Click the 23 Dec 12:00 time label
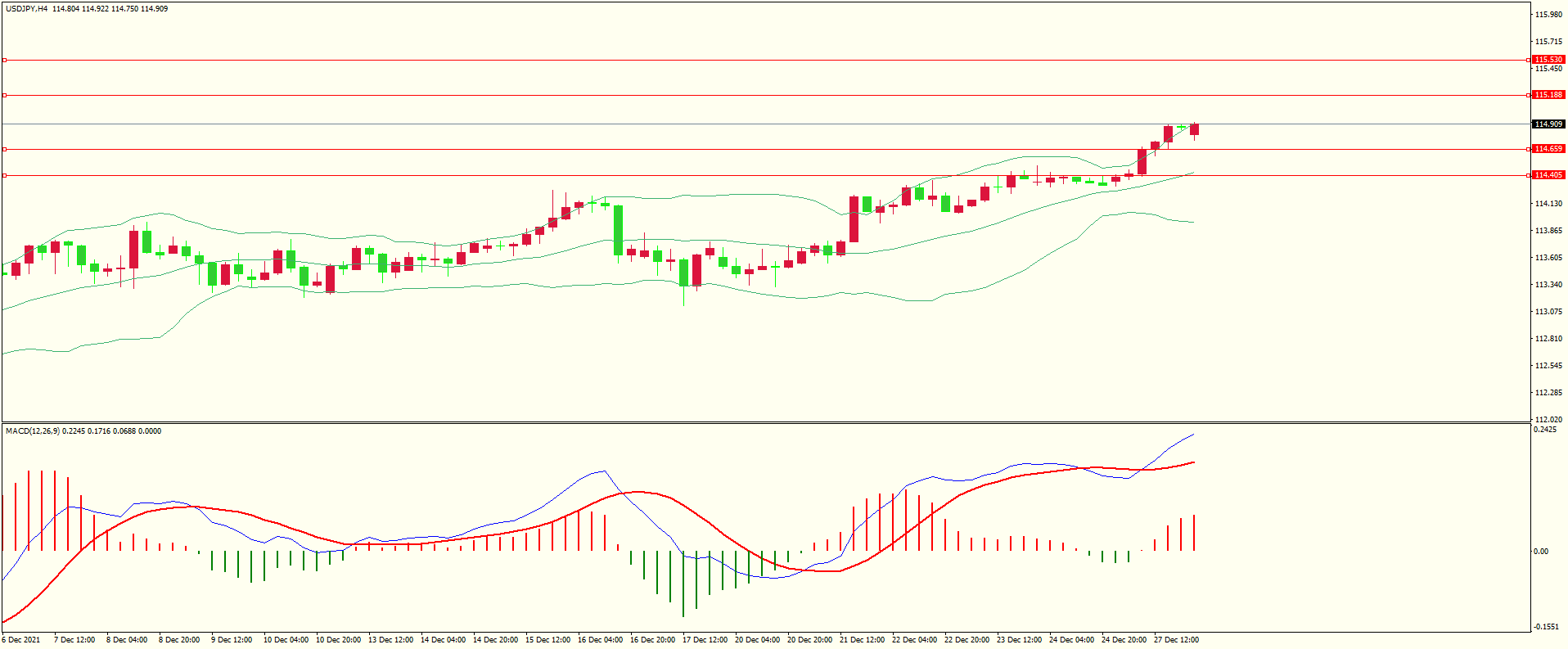Screen dimensions: 1568x649 pos(1020,640)
